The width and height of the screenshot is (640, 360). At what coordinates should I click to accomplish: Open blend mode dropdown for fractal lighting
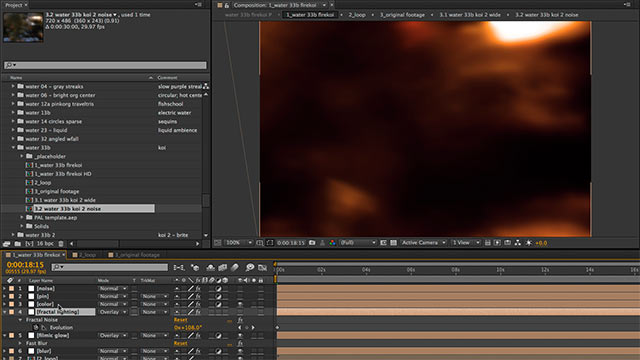click(112, 312)
